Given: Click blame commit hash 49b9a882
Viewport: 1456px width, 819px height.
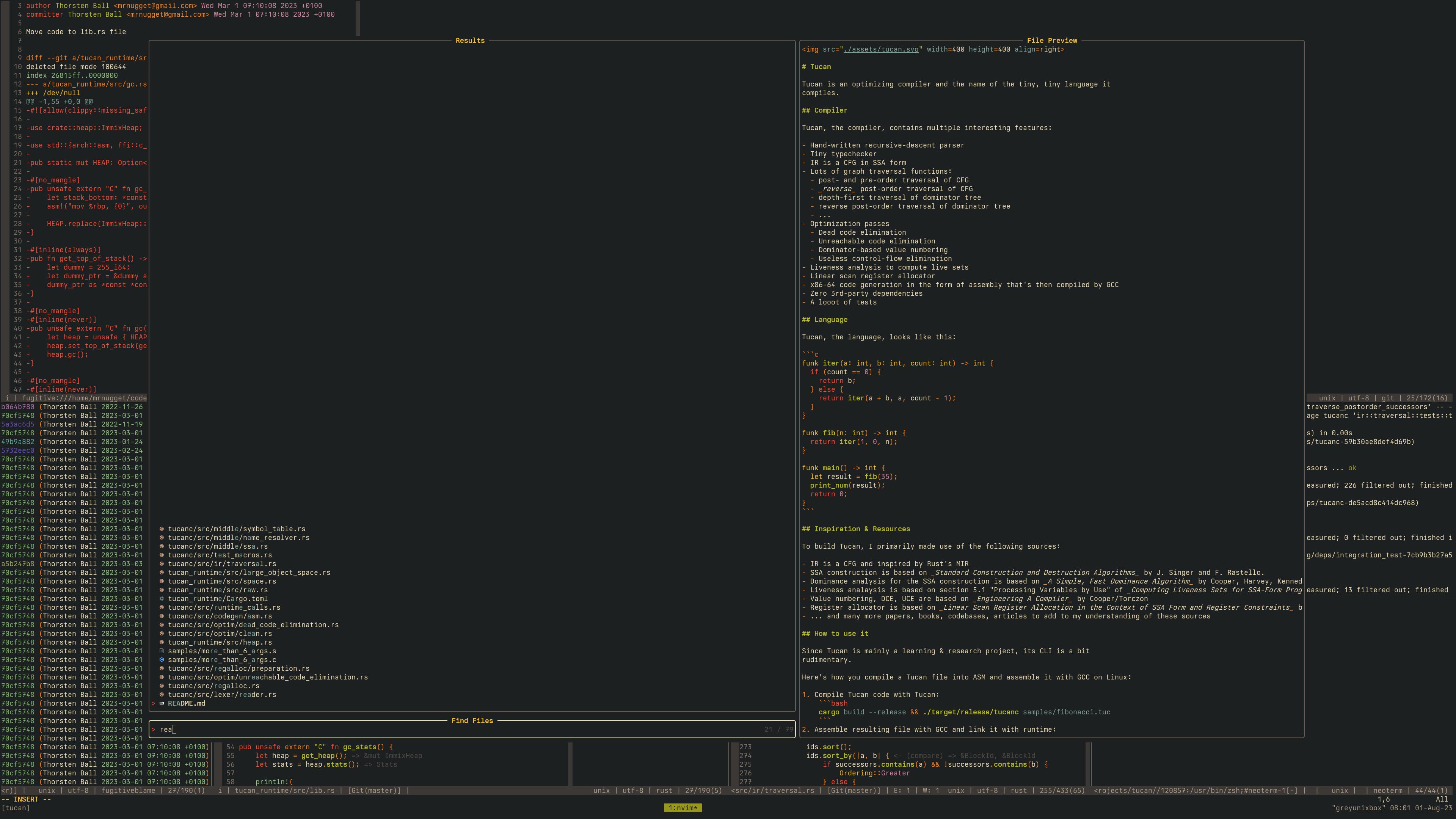Looking at the screenshot, I should [x=17, y=442].
